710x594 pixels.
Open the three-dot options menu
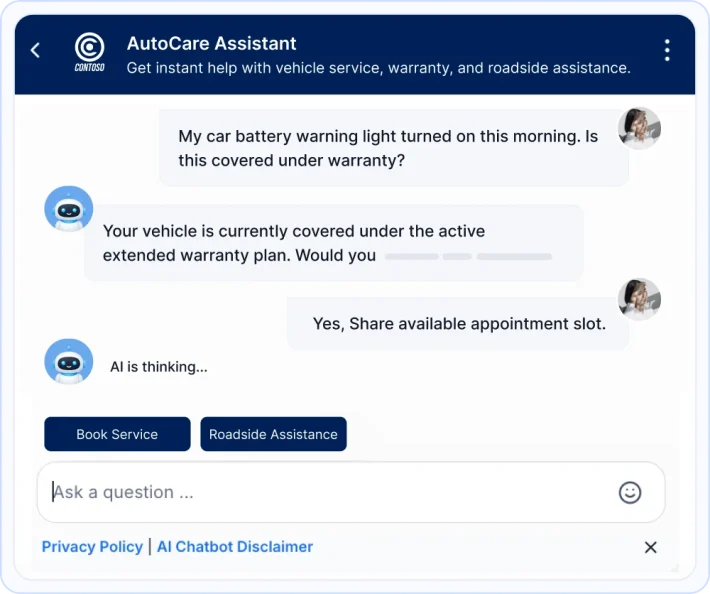[667, 50]
